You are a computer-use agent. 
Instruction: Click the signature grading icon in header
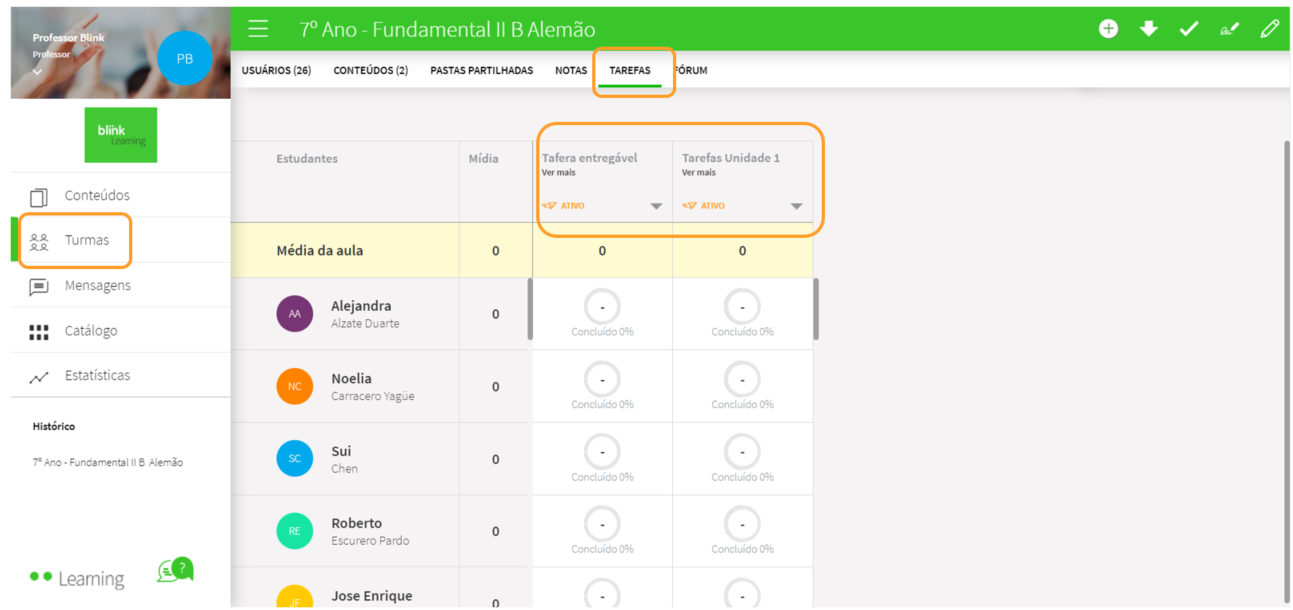click(x=1229, y=29)
